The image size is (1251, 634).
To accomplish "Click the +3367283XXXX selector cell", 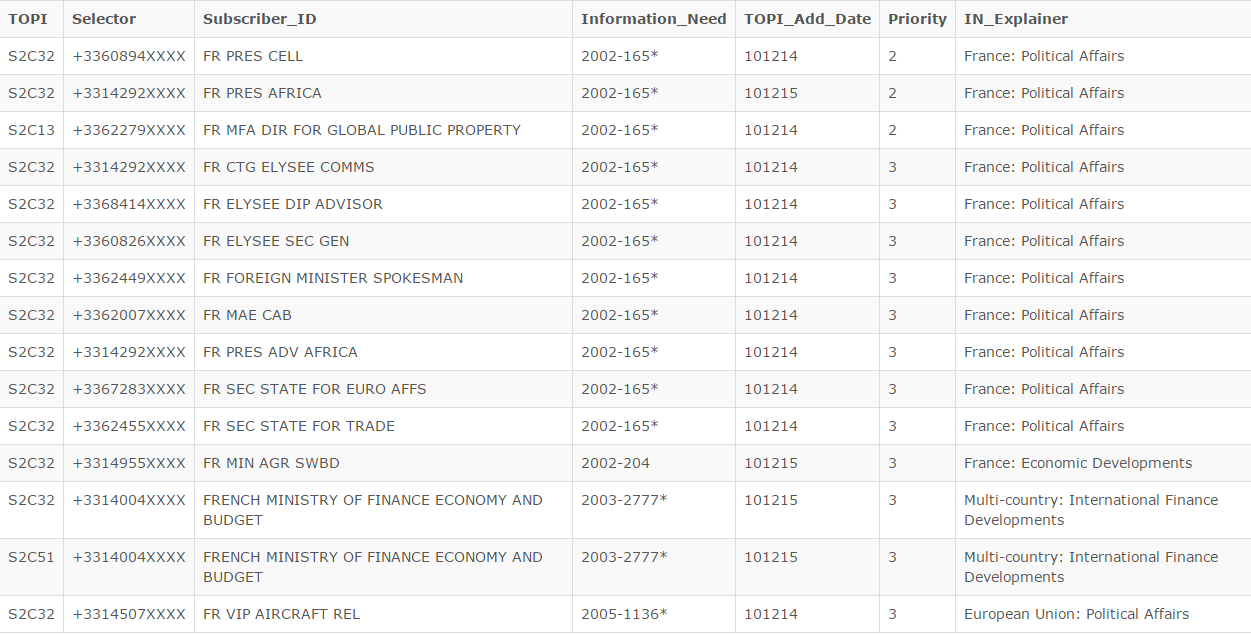I will 129,389.
